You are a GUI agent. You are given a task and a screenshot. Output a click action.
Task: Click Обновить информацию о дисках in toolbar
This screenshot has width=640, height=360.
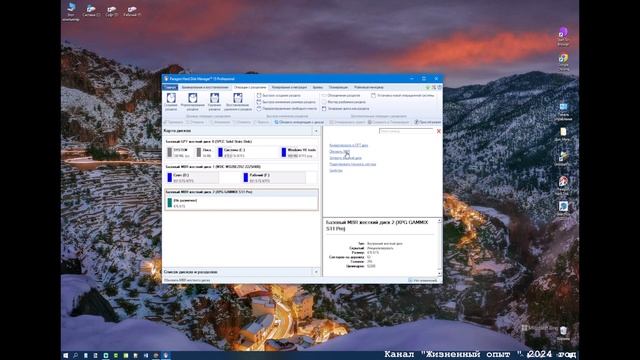[299, 122]
